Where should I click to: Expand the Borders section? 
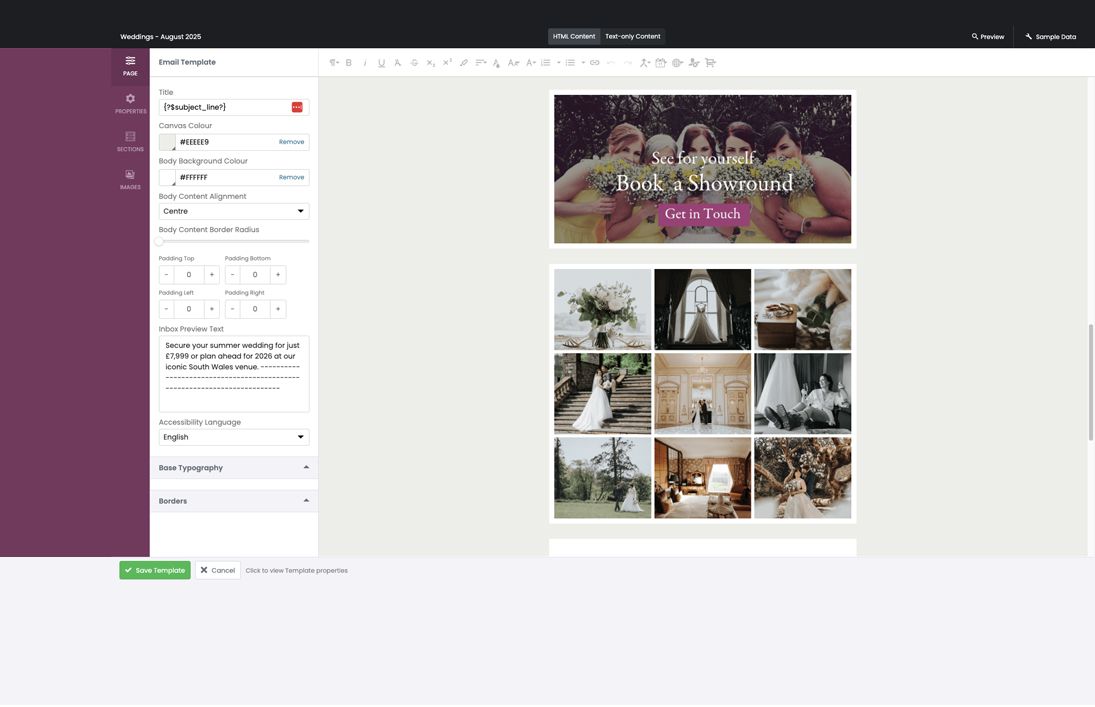(234, 501)
